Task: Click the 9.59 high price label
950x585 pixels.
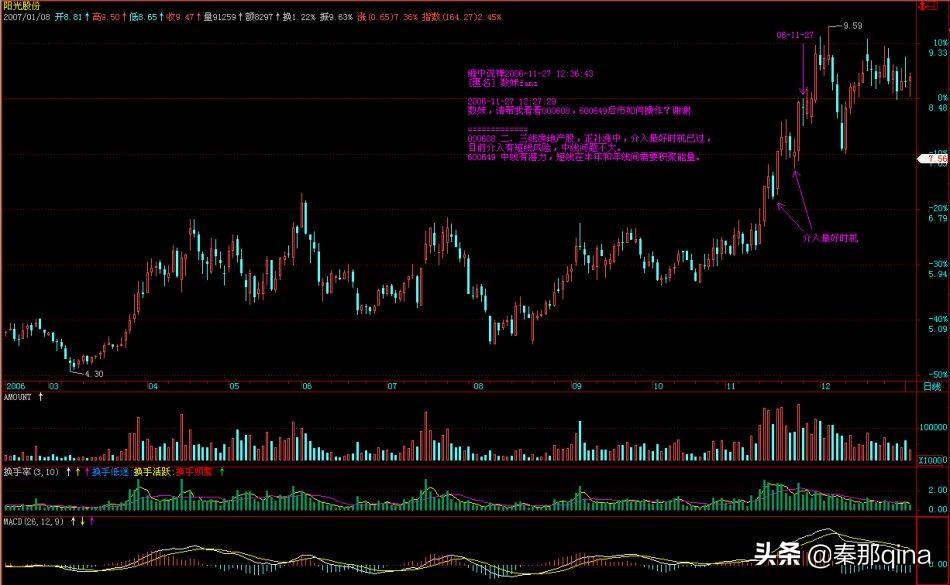Action: 852,25
